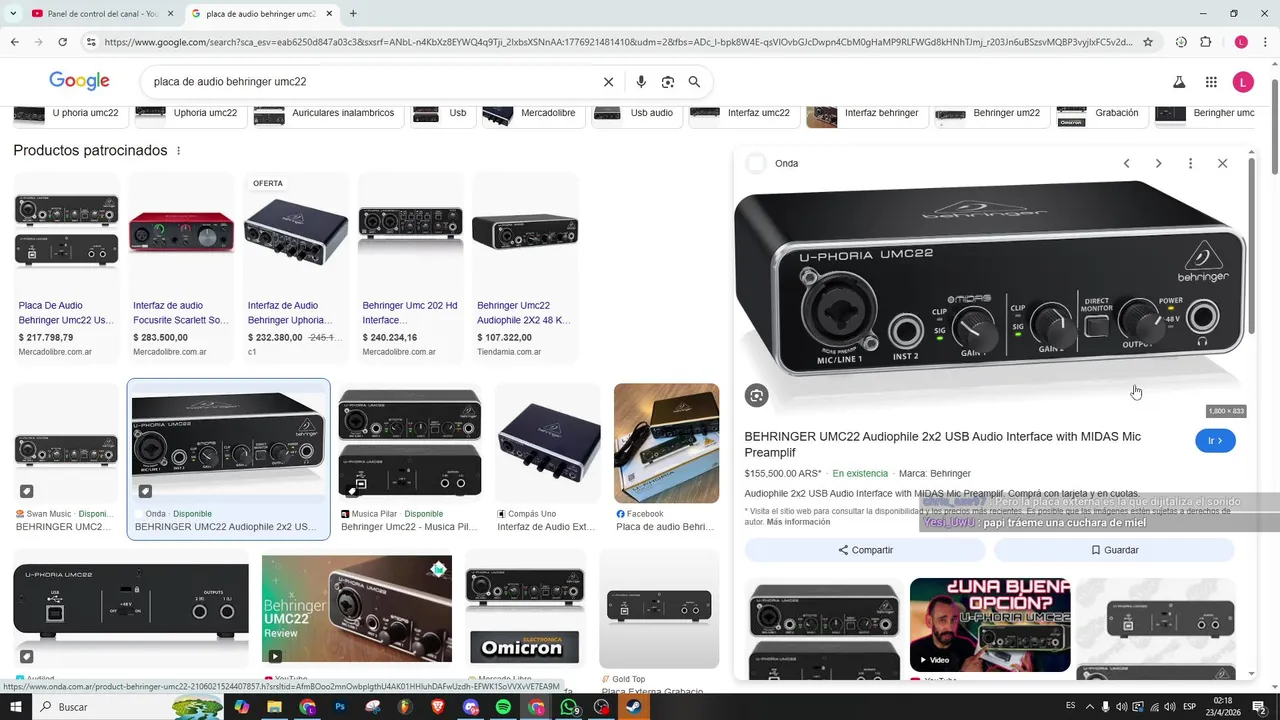
Task: Go back to previous page
Action: point(14,42)
